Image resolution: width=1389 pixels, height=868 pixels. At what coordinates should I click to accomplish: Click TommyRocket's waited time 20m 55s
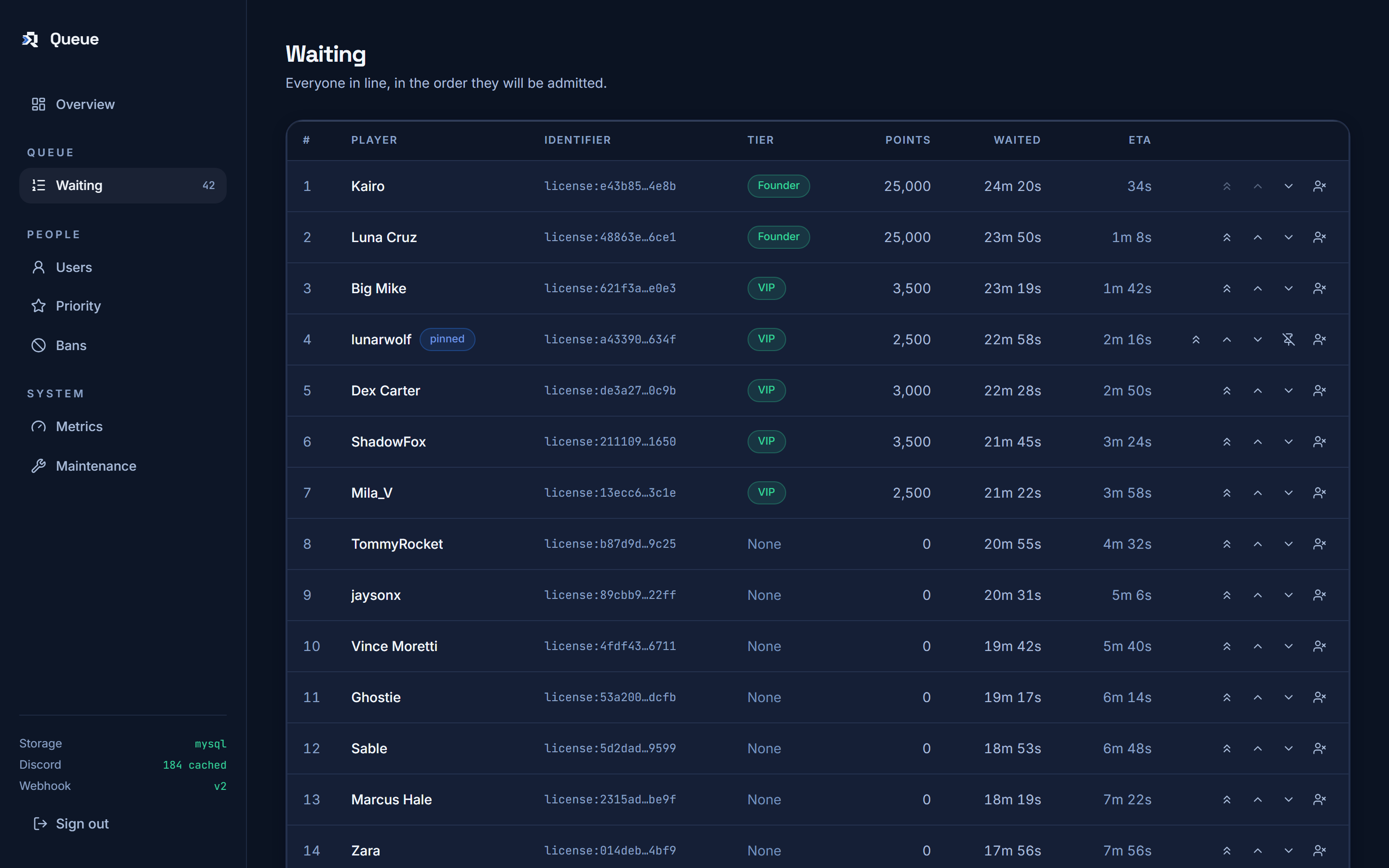coord(1012,543)
